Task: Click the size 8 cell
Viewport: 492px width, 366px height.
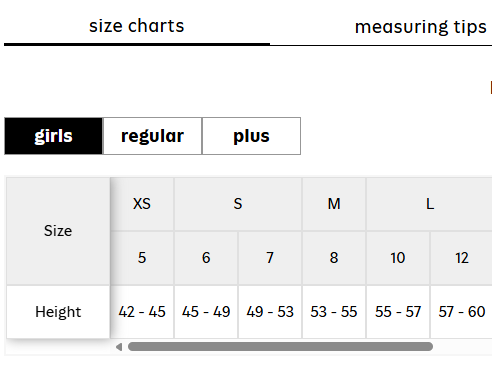Action: (334, 258)
